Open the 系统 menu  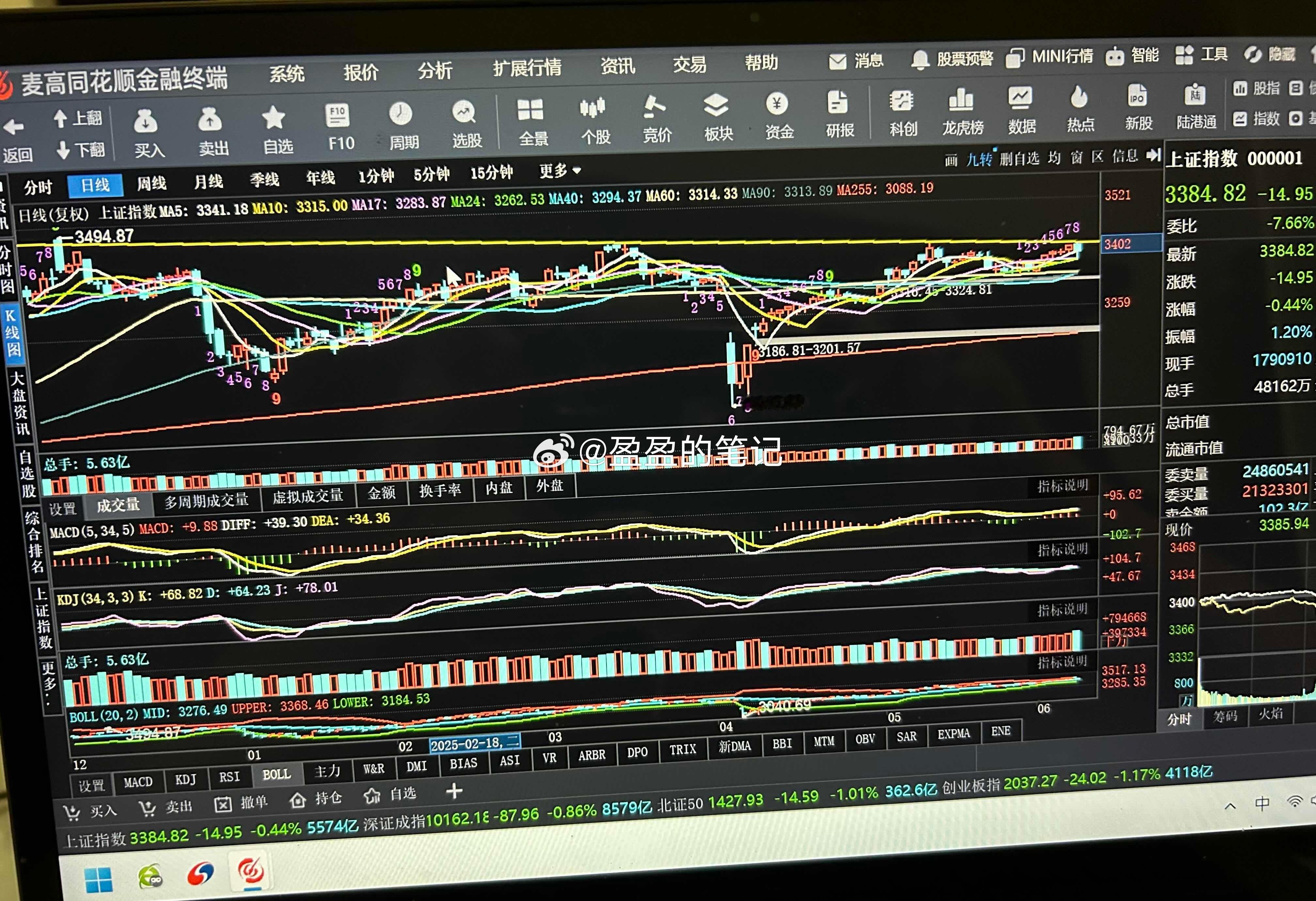click(x=287, y=74)
